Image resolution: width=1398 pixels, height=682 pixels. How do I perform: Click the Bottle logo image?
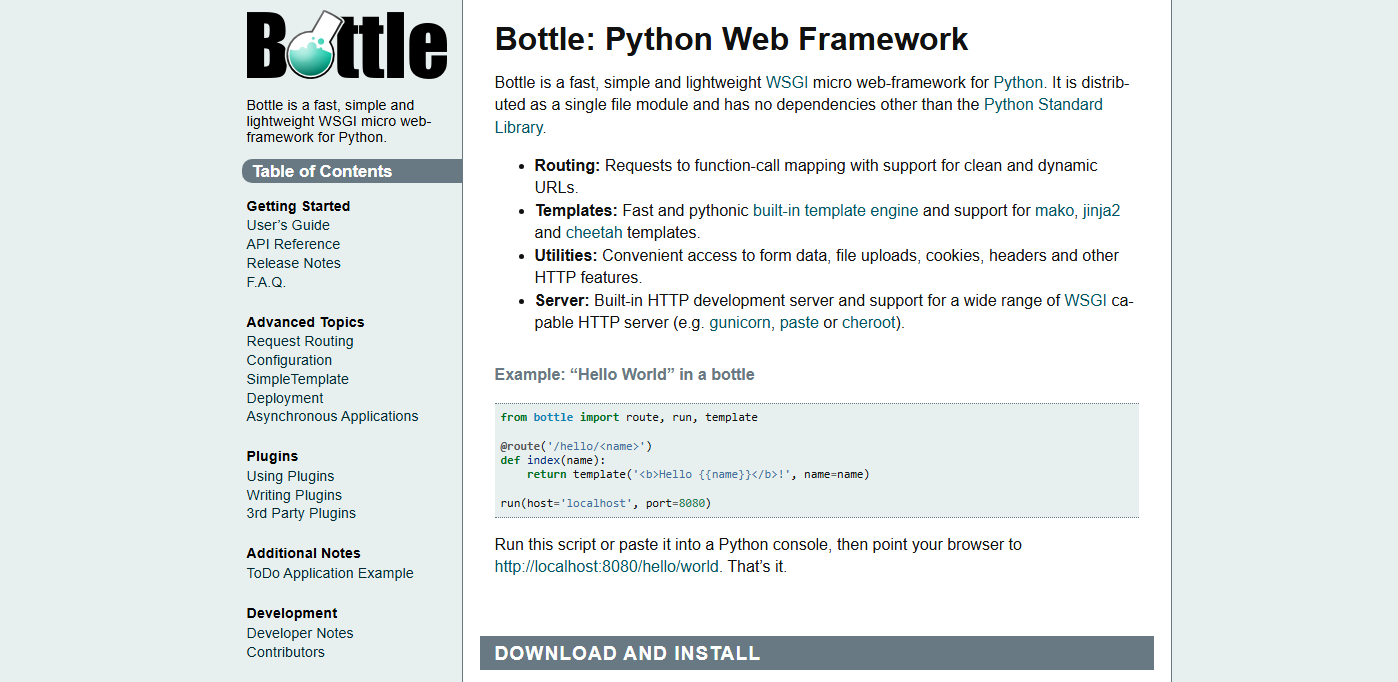coord(346,45)
